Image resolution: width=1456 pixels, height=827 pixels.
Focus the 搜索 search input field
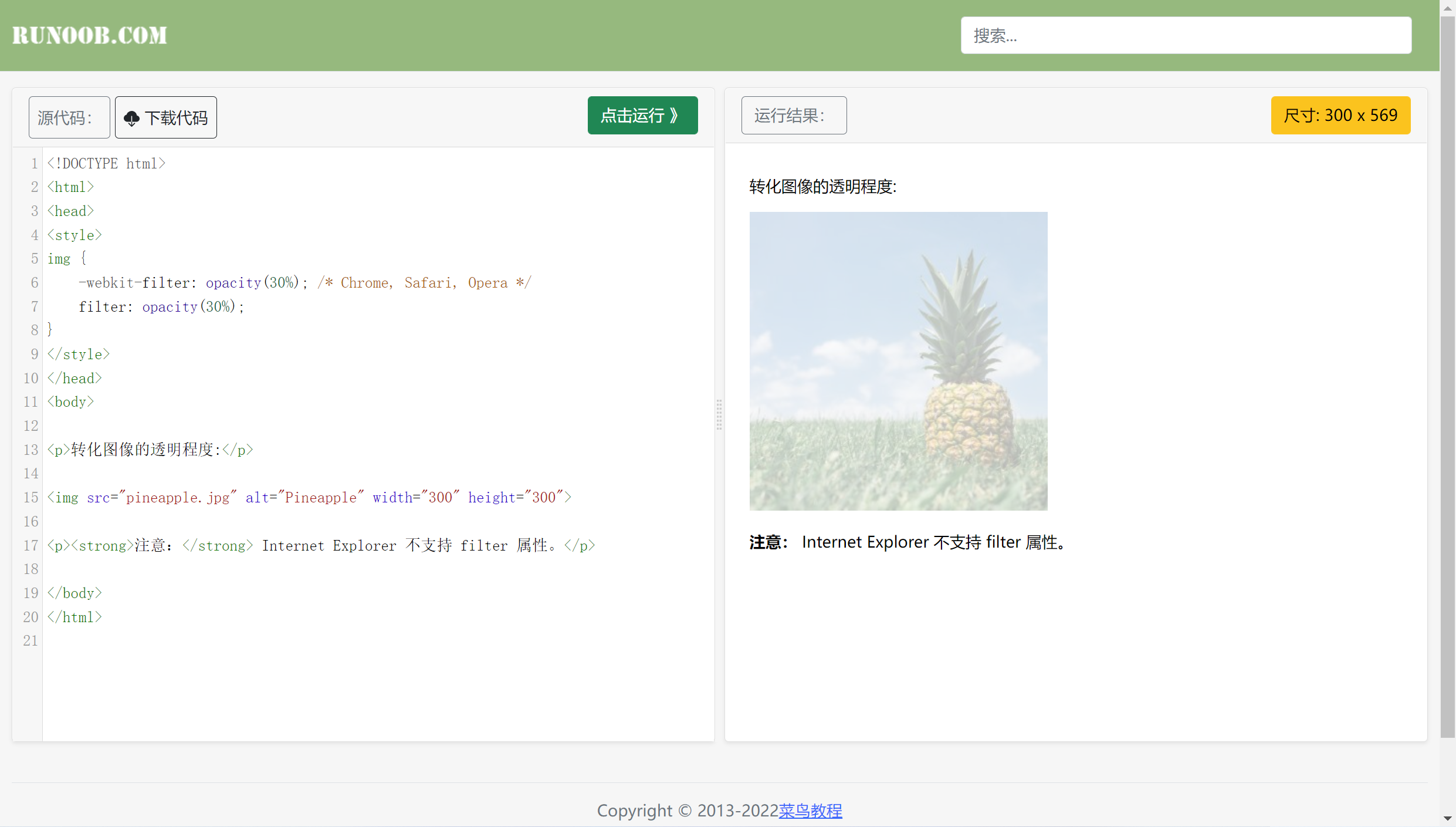(1185, 36)
